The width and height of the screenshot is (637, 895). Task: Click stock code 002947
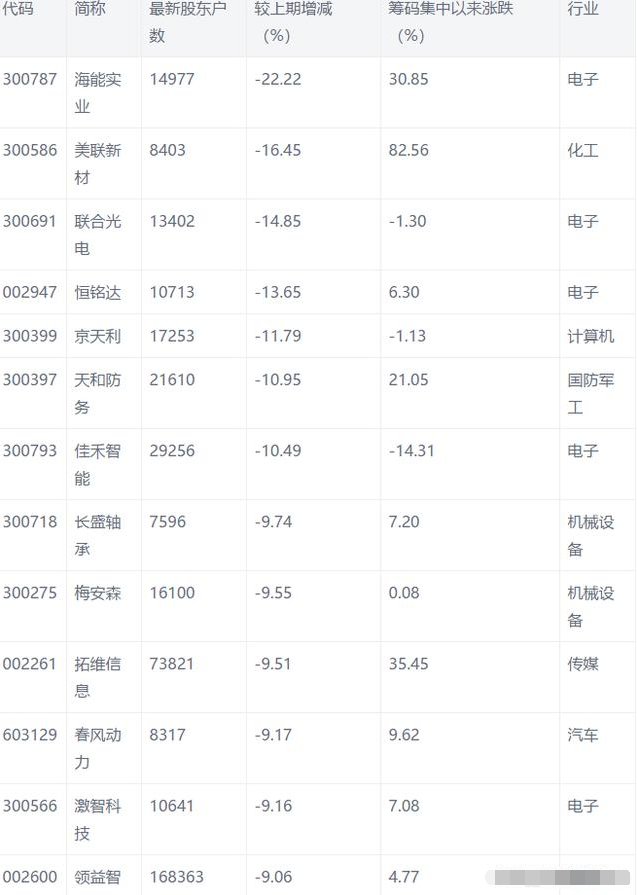tap(31, 292)
